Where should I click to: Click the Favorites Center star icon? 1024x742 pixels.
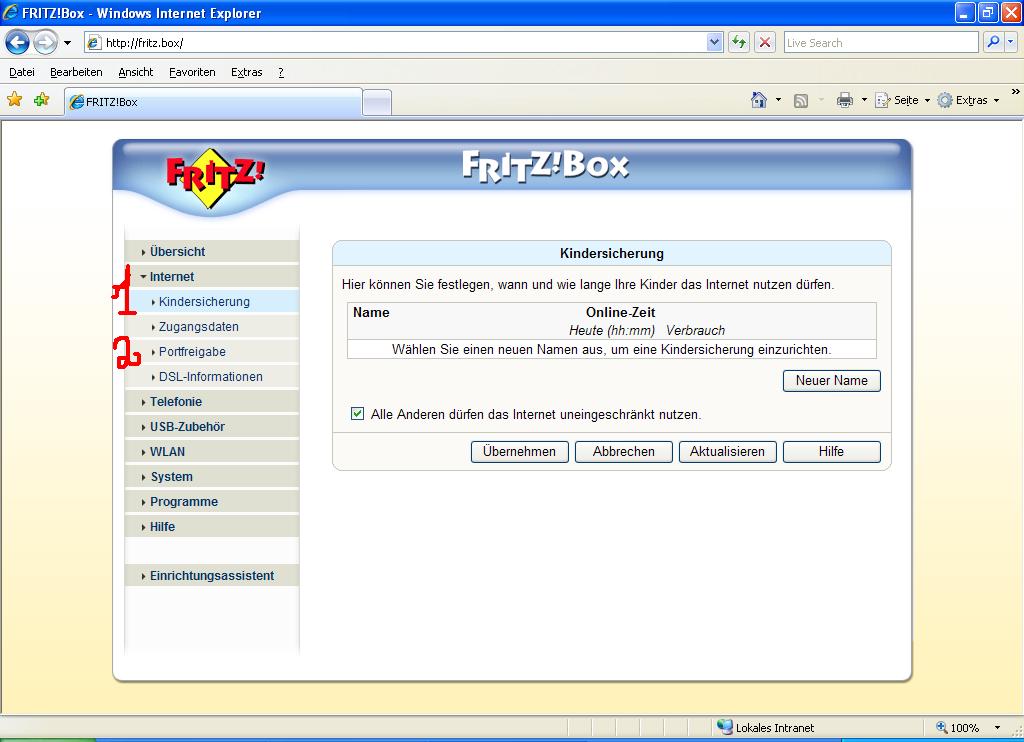tap(14, 100)
